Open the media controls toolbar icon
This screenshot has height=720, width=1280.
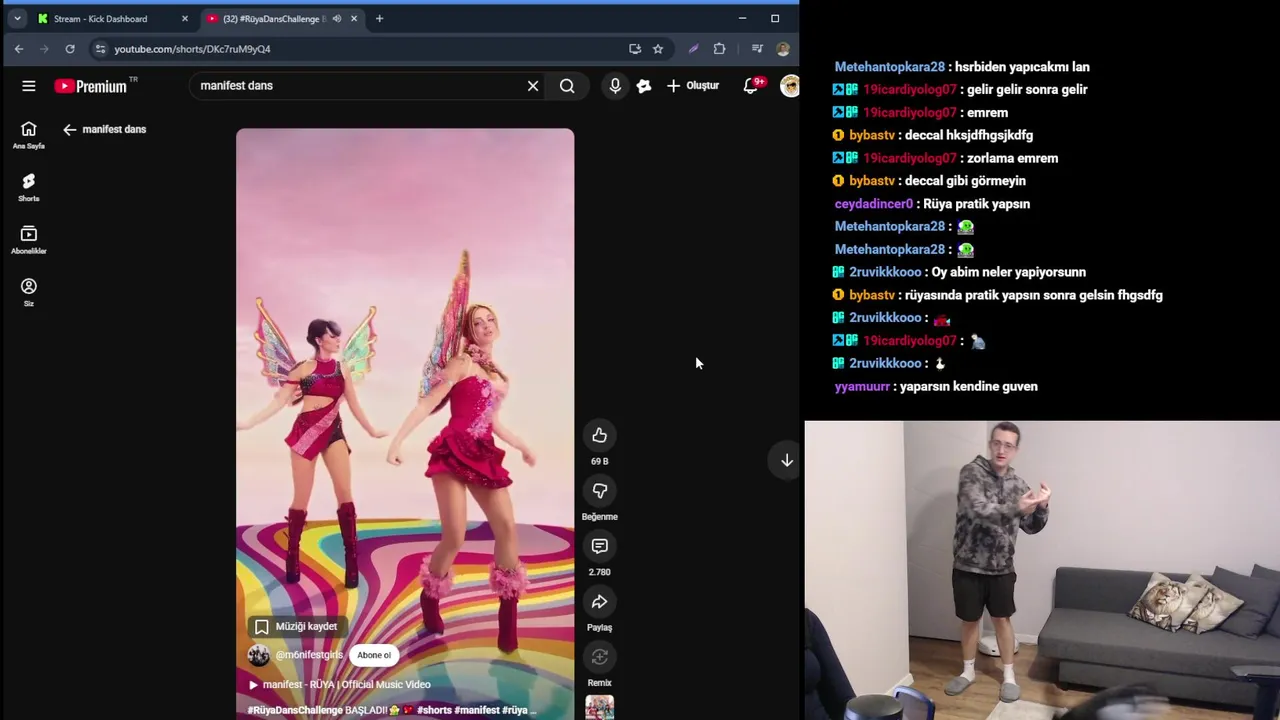(x=757, y=49)
